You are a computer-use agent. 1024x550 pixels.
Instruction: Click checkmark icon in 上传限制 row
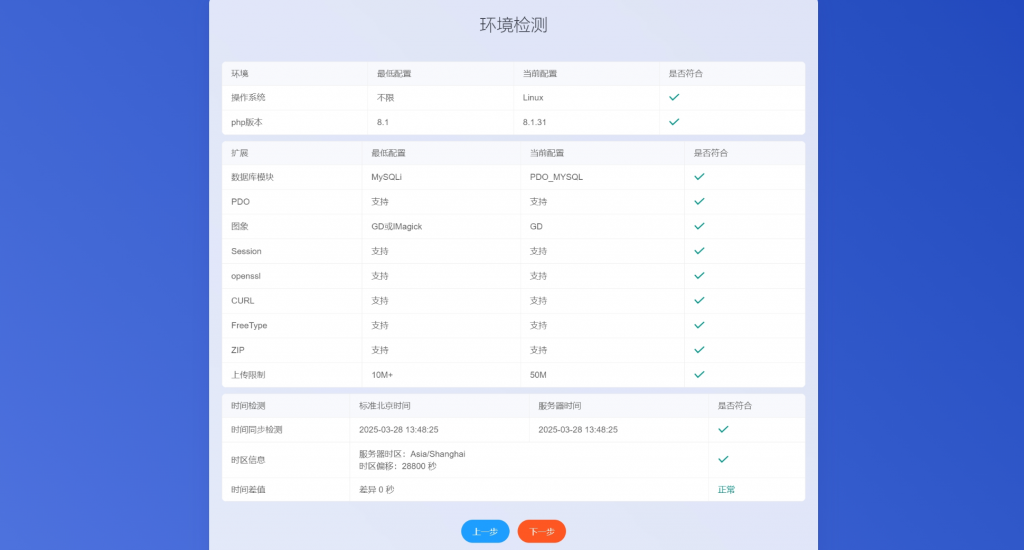point(699,375)
